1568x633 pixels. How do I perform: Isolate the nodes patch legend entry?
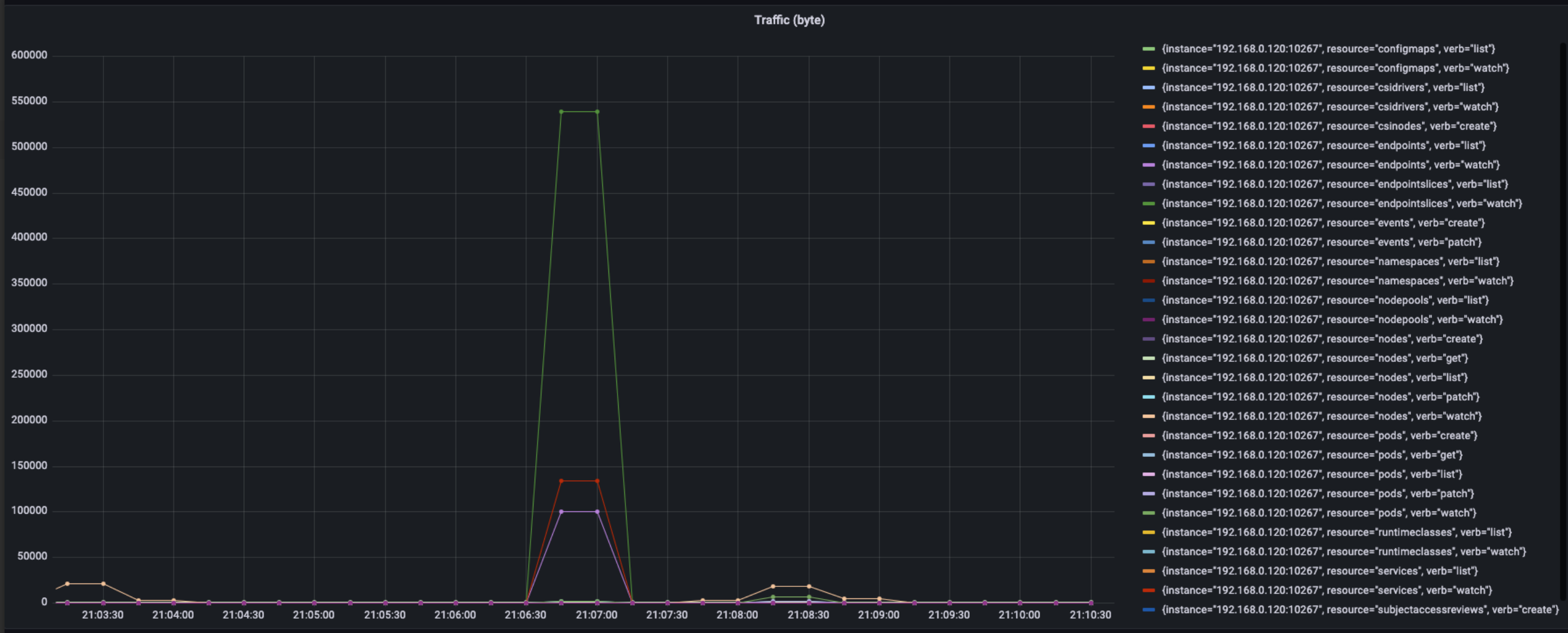tap(1320, 397)
